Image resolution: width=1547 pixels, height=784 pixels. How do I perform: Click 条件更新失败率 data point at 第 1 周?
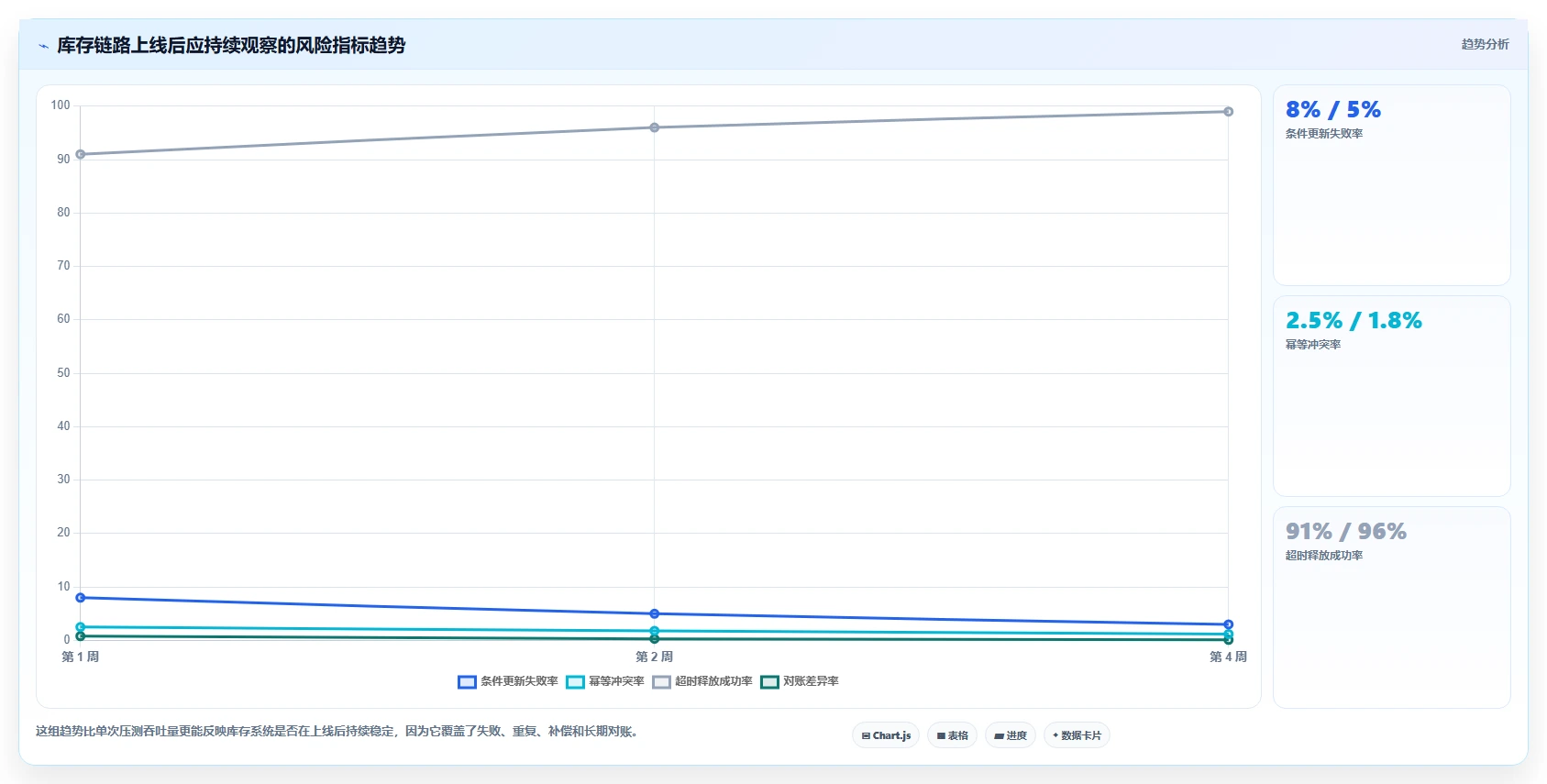[x=81, y=598]
